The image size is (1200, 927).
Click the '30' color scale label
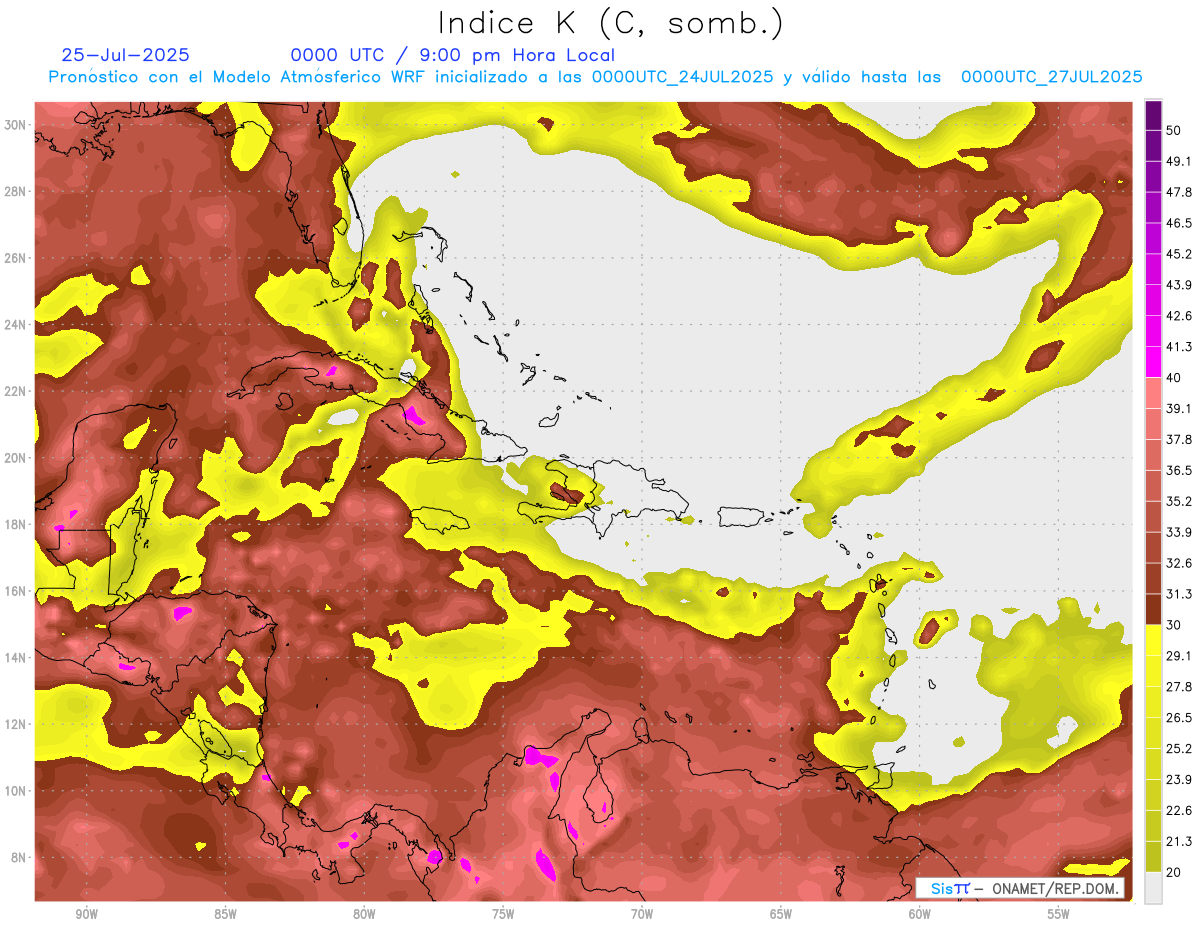(1173, 625)
